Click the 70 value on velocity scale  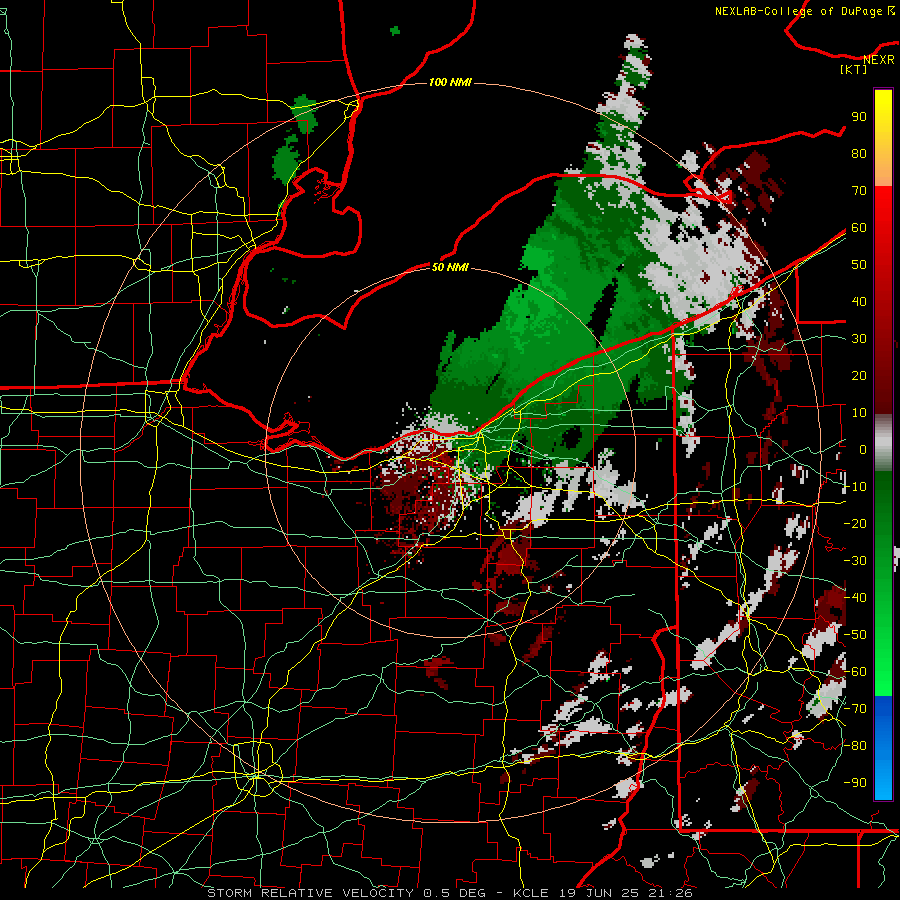(859, 191)
